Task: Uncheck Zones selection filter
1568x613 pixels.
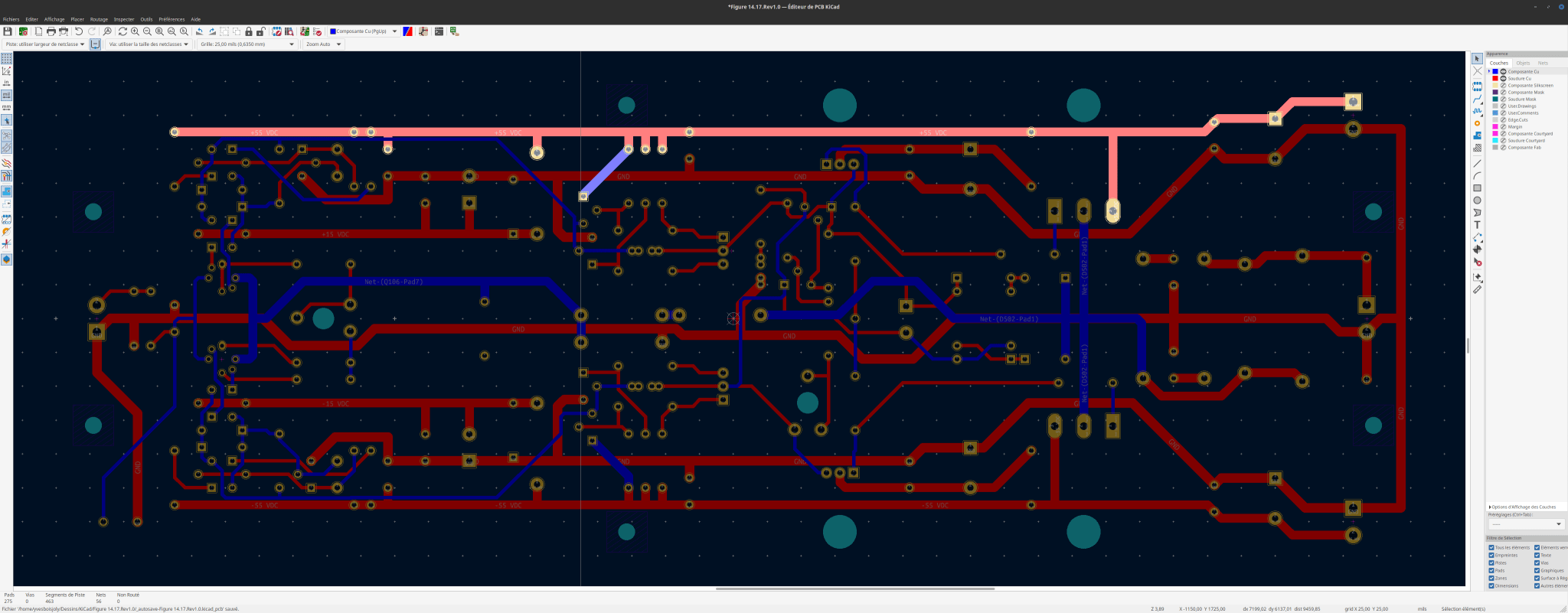Action: click(x=1491, y=578)
